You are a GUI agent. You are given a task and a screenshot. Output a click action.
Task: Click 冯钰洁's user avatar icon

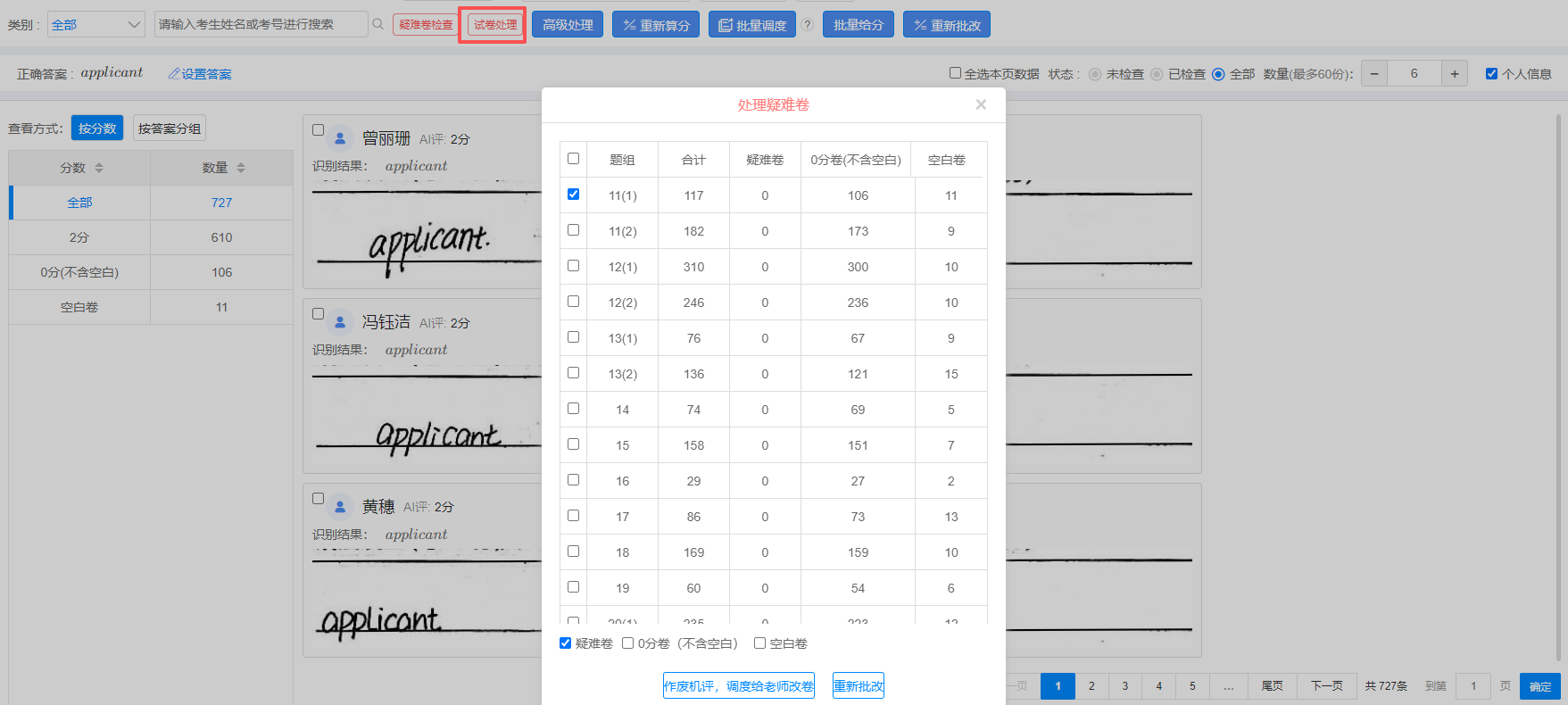[x=340, y=322]
